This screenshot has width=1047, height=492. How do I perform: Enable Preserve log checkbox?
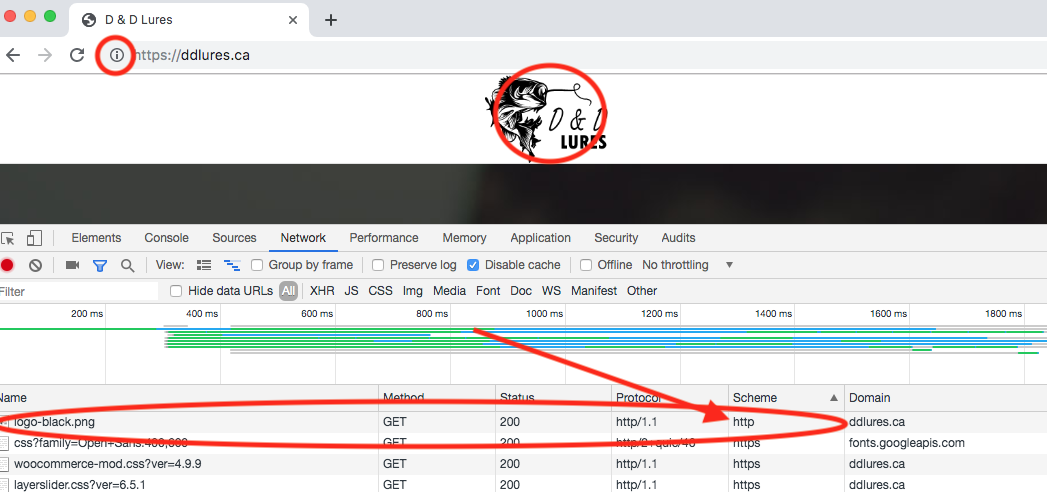click(378, 265)
